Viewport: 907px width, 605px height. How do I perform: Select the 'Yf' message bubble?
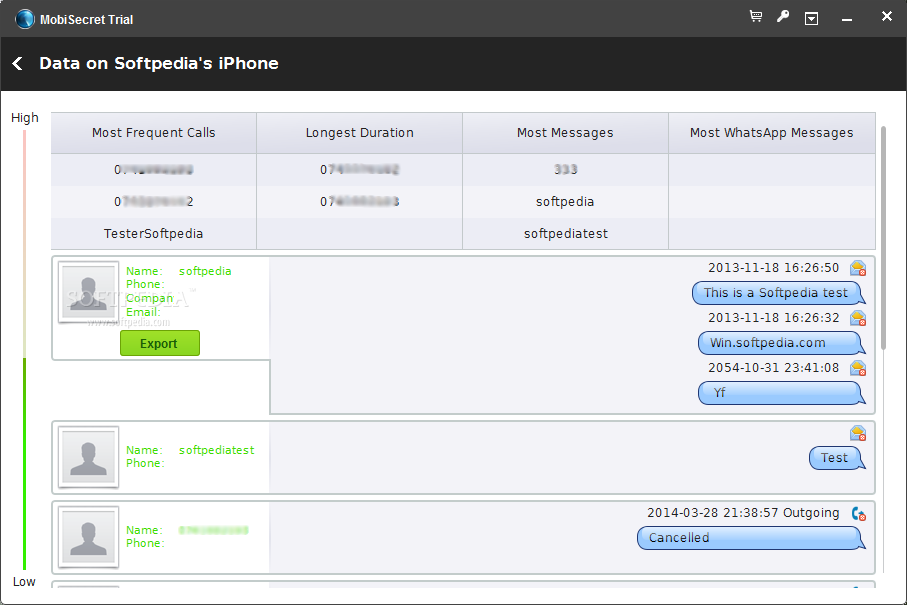[x=781, y=393]
